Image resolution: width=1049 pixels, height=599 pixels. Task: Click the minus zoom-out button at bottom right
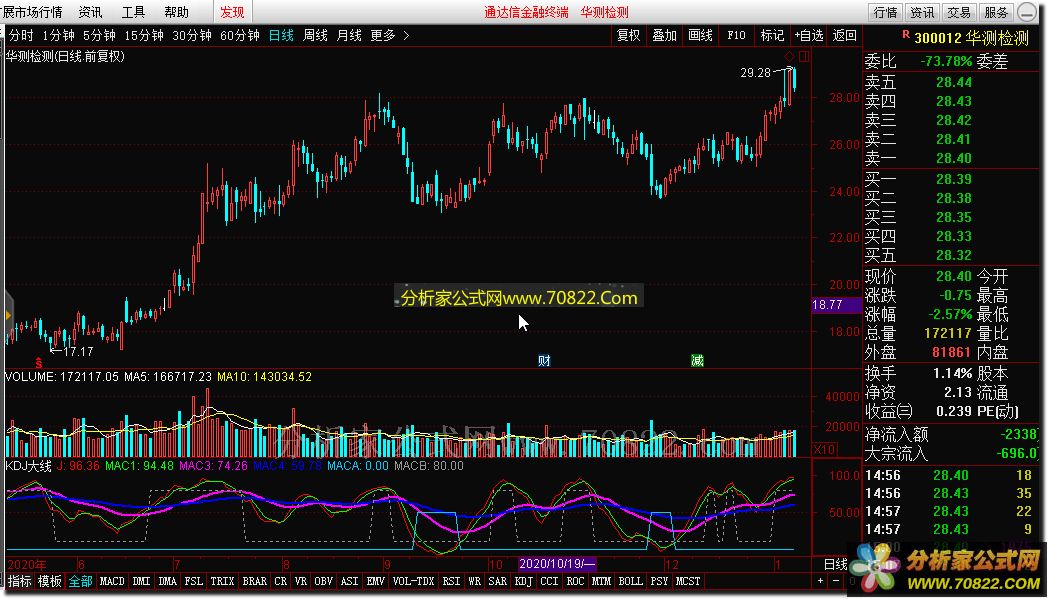835,581
